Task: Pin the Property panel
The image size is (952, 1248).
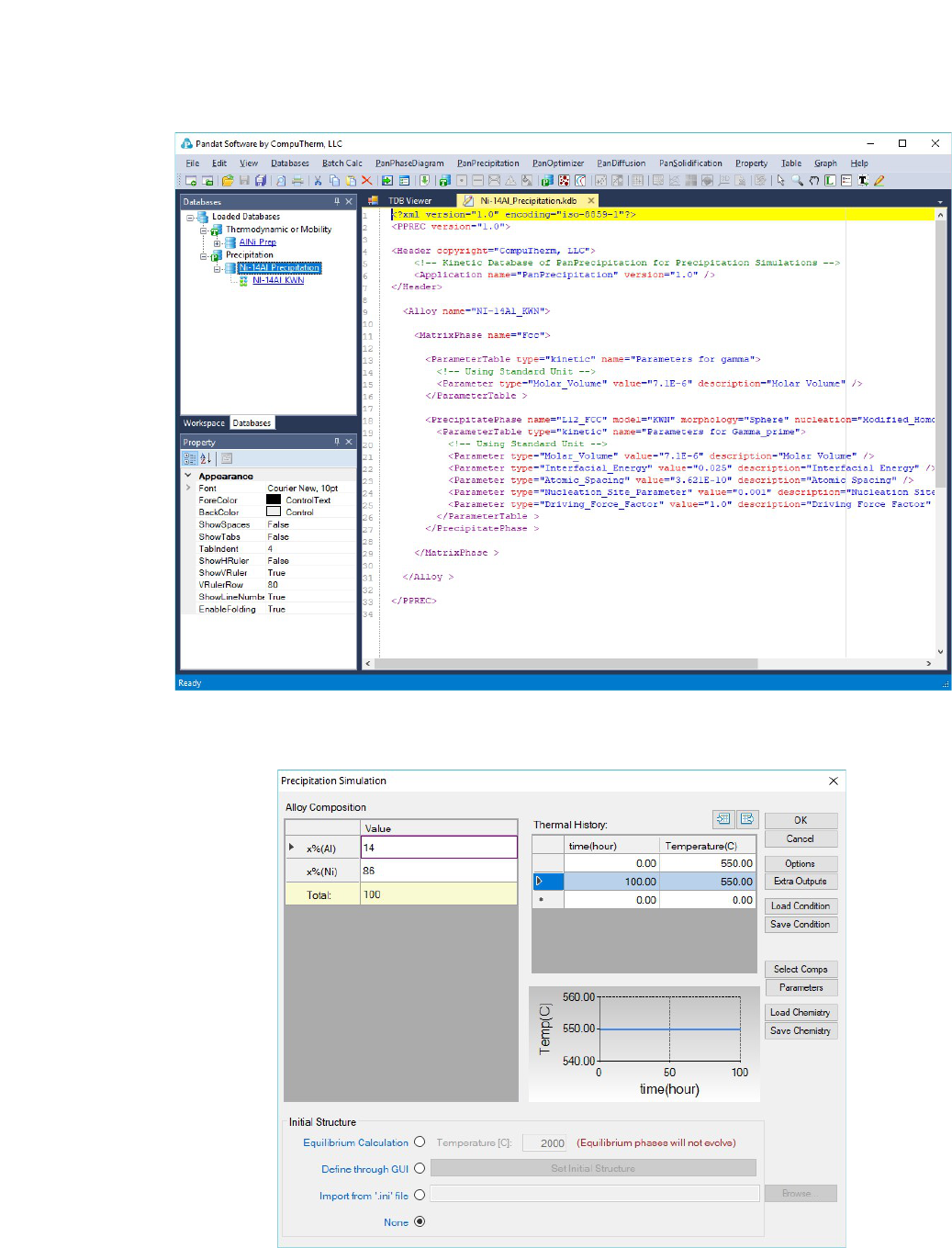Action: pyautogui.click(x=337, y=442)
